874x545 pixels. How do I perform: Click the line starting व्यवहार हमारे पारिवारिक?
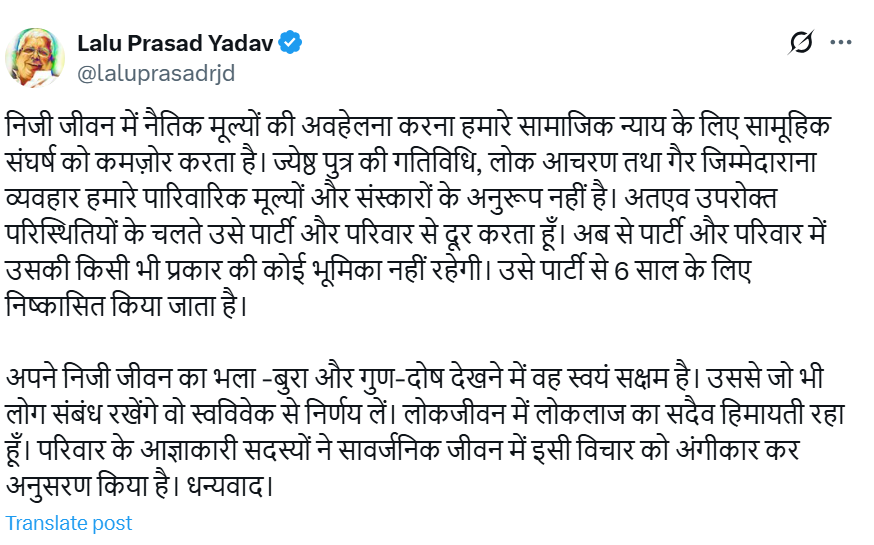coord(391,198)
